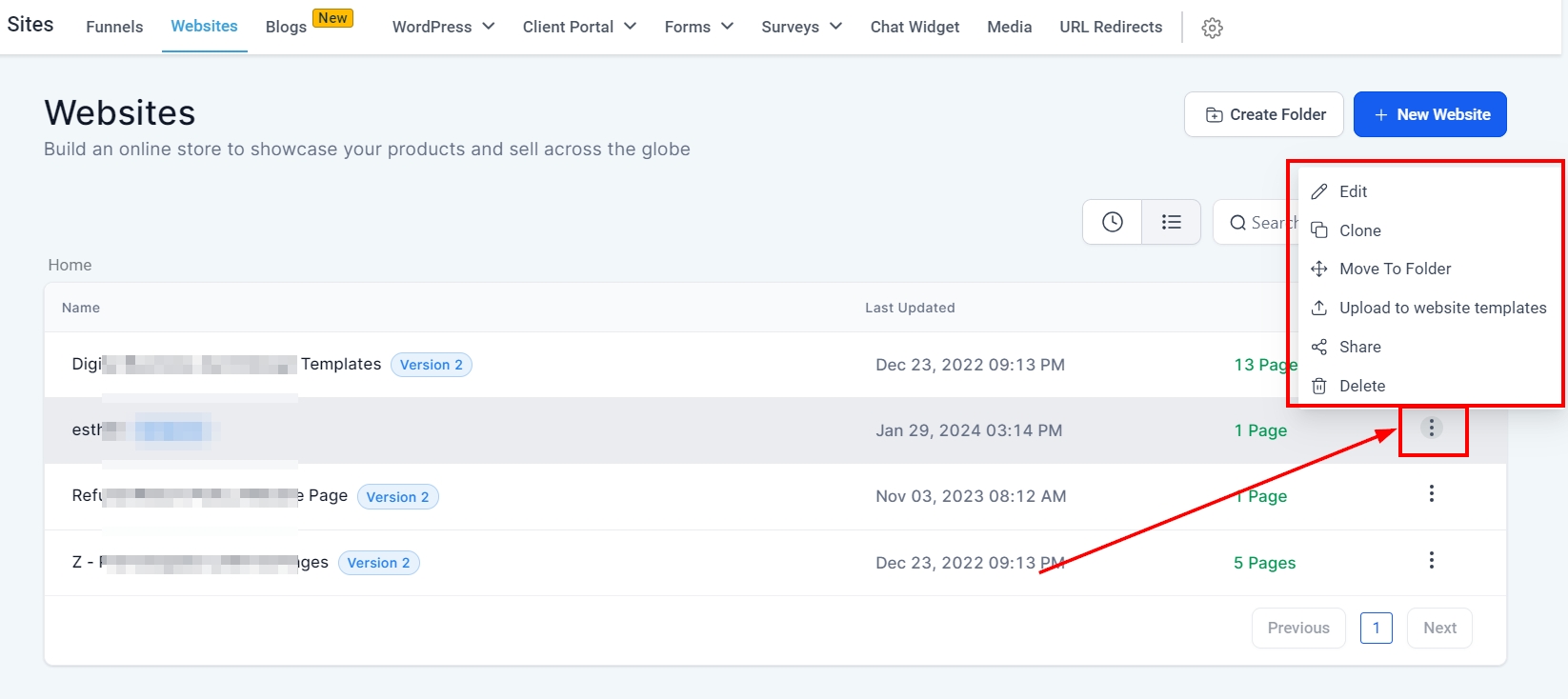Click the New Website button
1568x699 pixels.
click(1430, 114)
